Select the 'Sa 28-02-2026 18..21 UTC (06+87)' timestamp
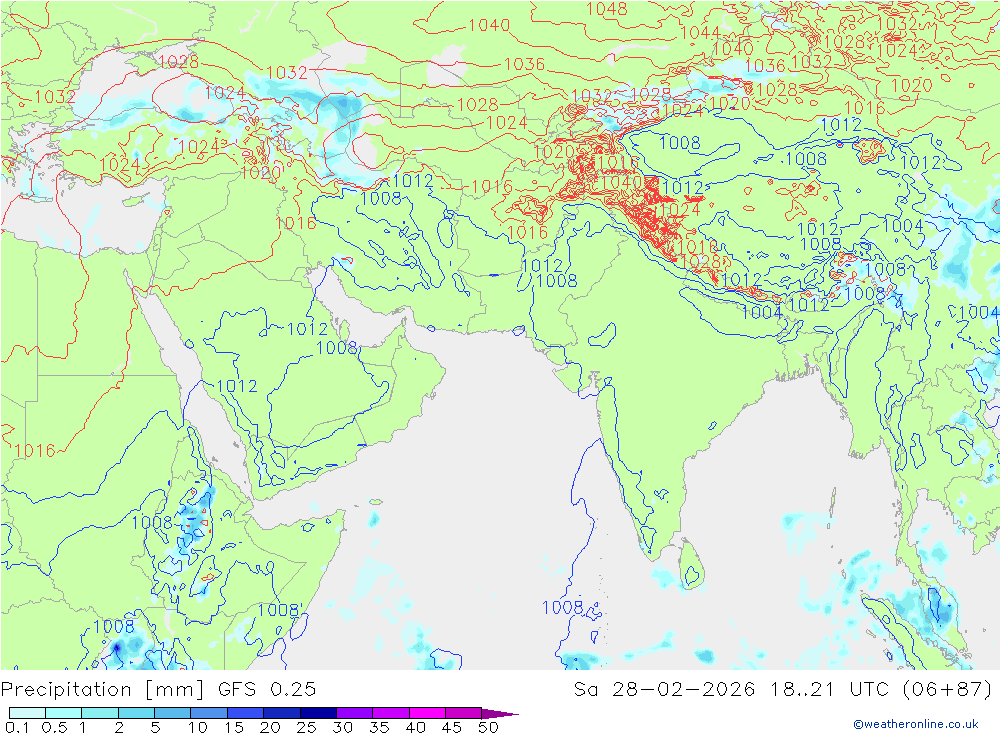1000x733 pixels. pyautogui.click(x=783, y=690)
